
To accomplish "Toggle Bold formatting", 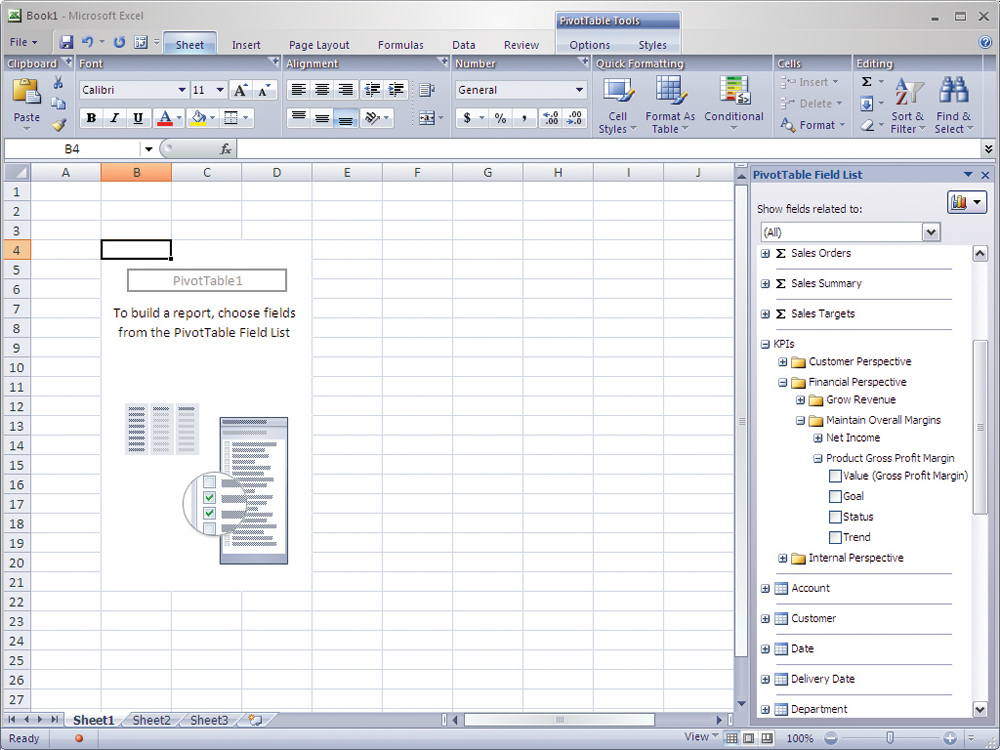I will (91, 118).
